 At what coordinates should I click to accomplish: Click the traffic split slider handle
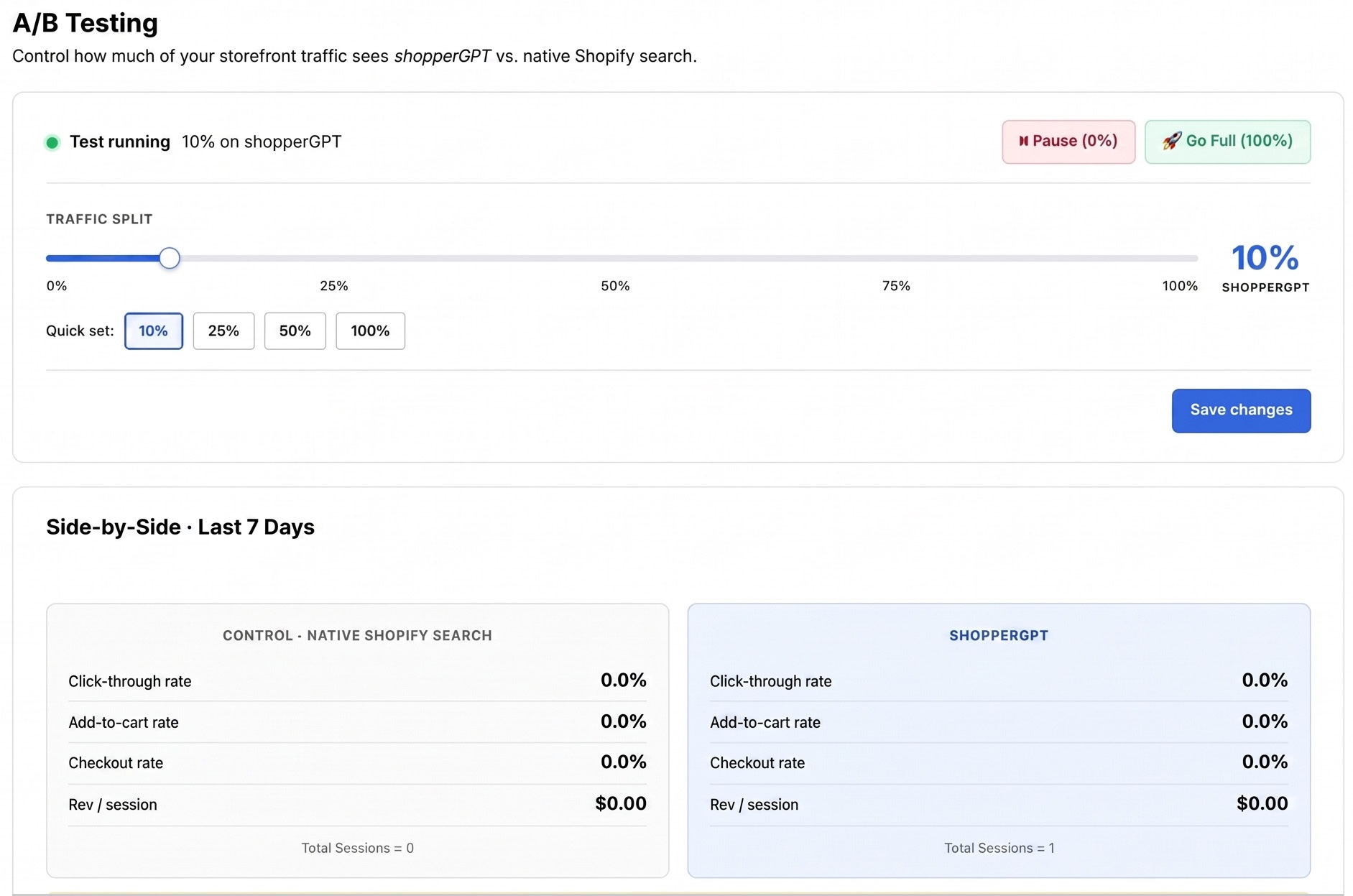[x=170, y=258]
